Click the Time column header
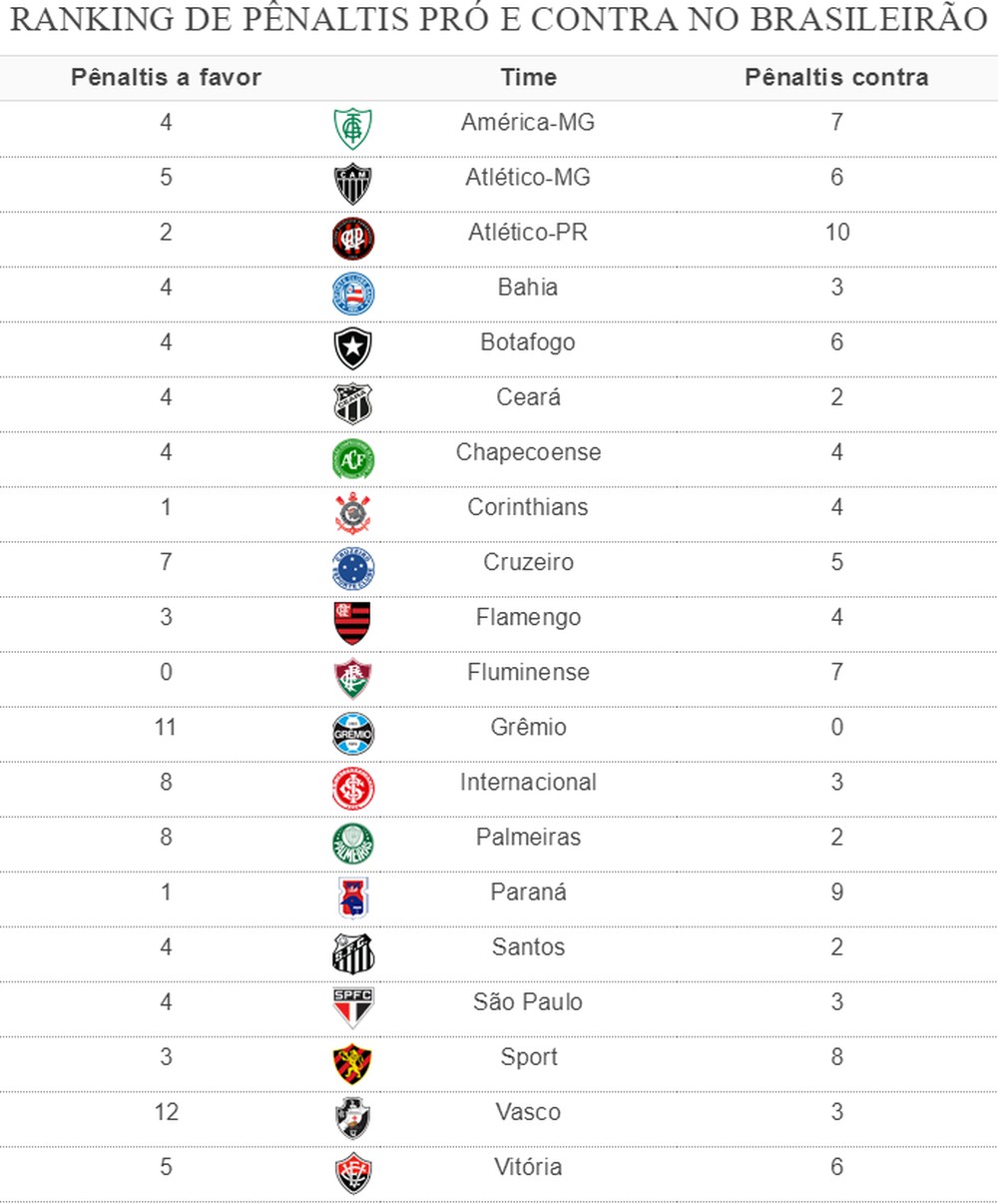This screenshot has height=1204, width=998. pos(528,78)
